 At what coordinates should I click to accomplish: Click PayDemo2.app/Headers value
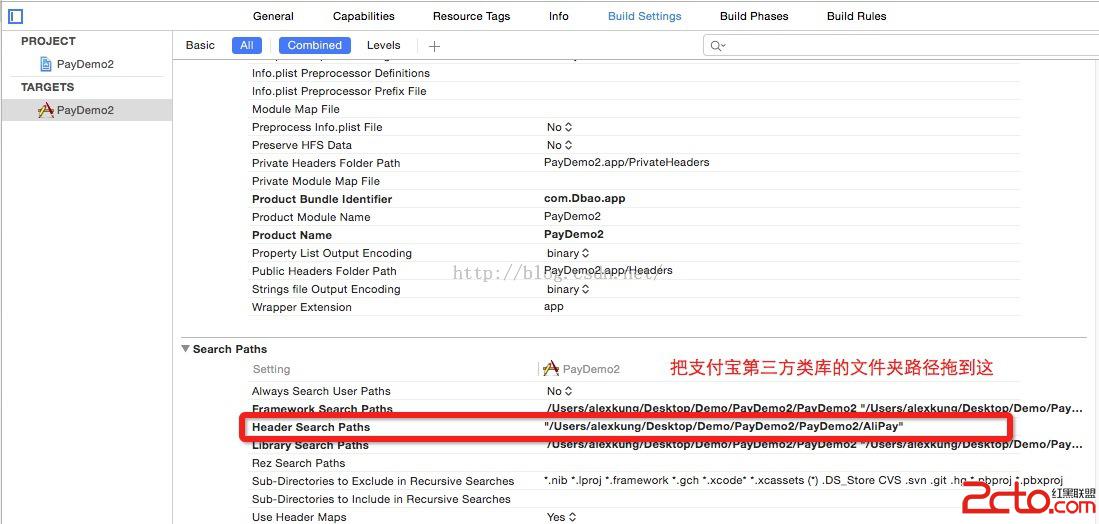point(608,270)
